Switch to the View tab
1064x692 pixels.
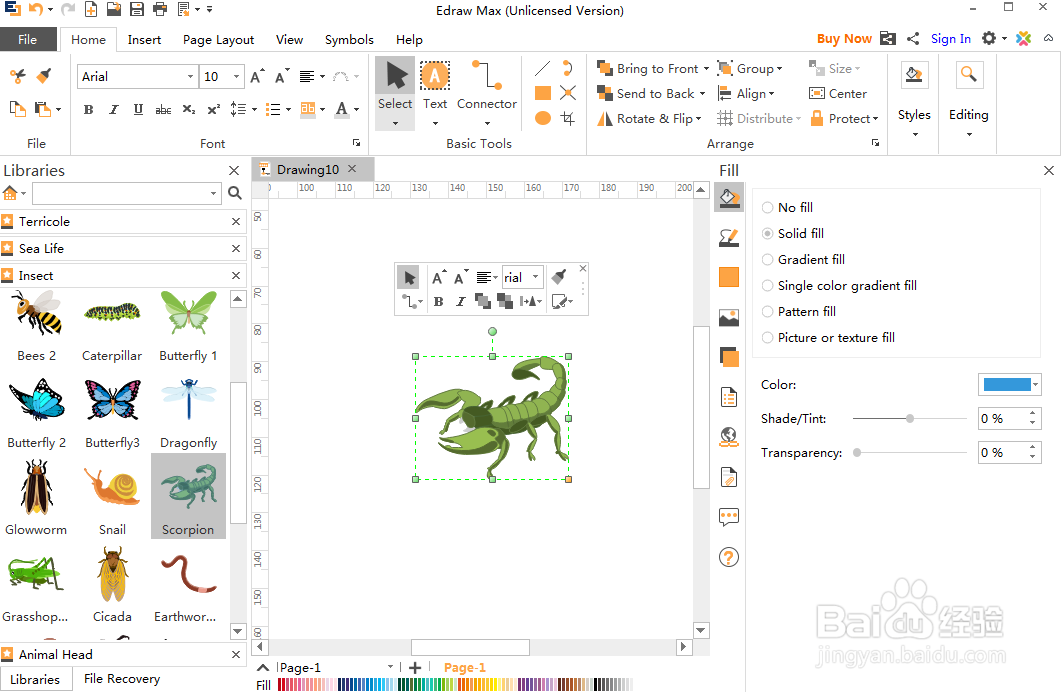pos(289,39)
